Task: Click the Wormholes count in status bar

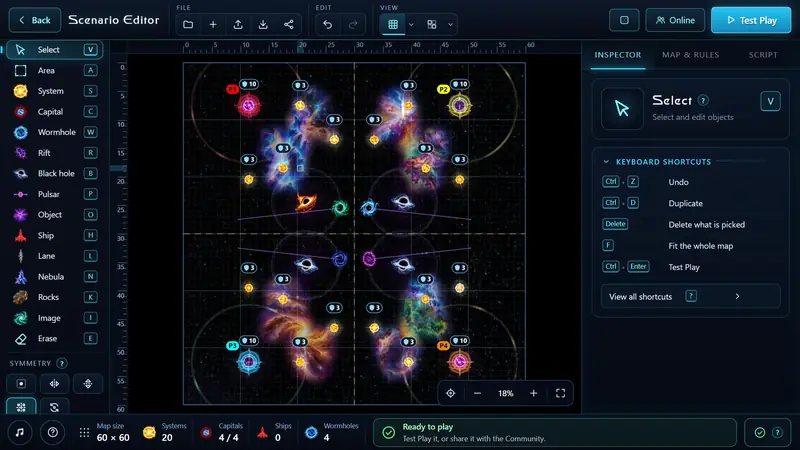Action: [x=332, y=432]
